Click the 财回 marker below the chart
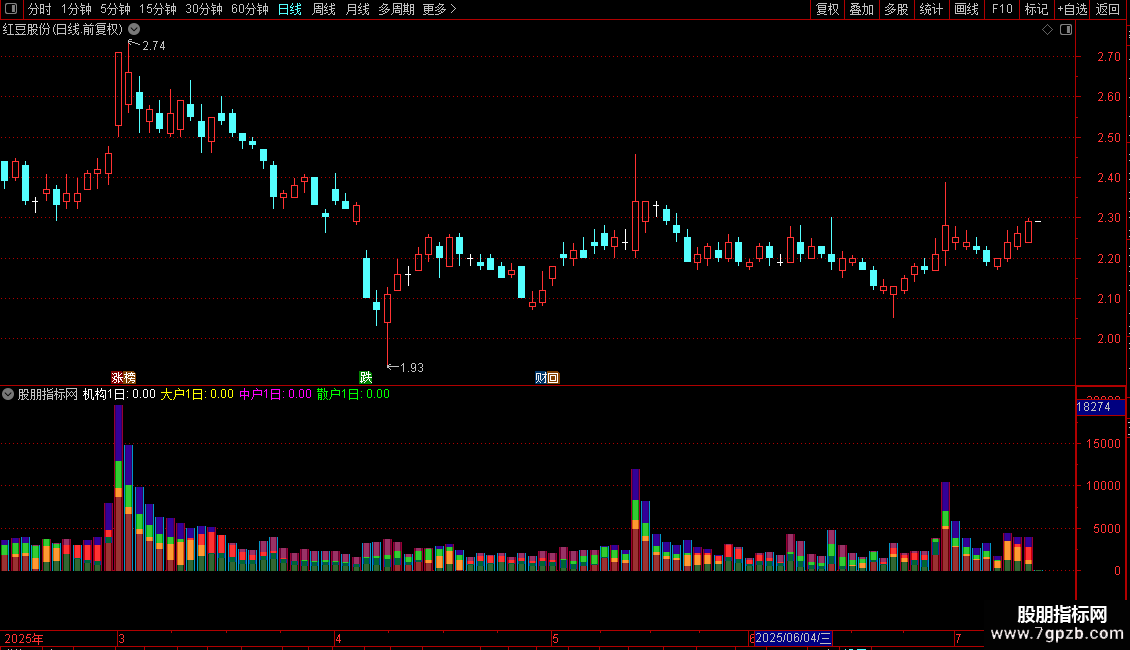The image size is (1130, 650). pos(547,378)
